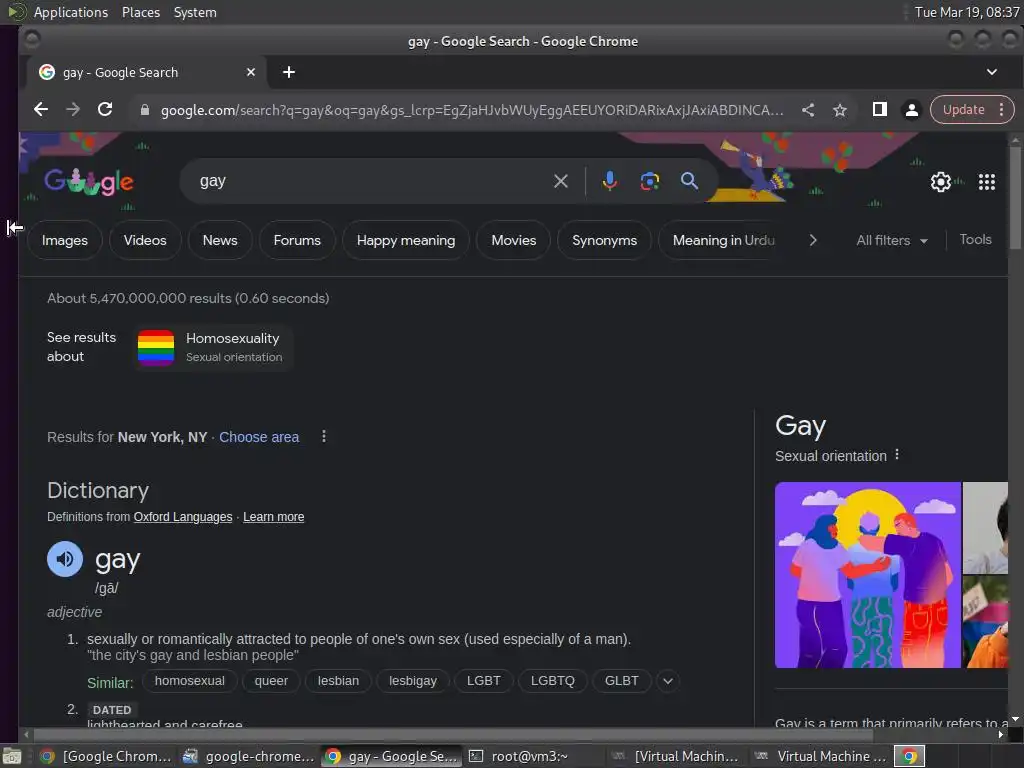Open System menu
This screenshot has height=768, width=1024.
[x=195, y=12]
